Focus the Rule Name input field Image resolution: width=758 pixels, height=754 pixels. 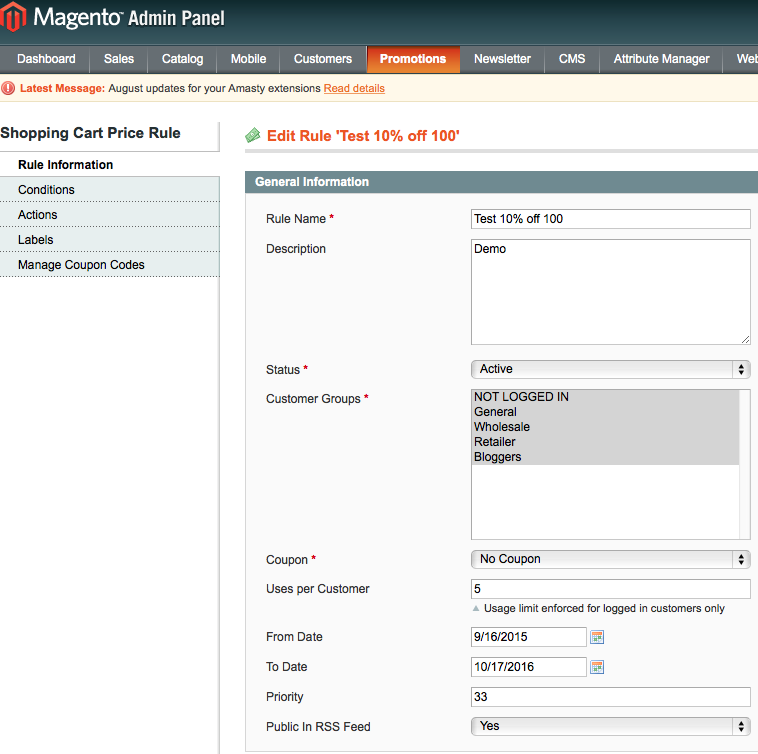pyautogui.click(x=611, y=219)
